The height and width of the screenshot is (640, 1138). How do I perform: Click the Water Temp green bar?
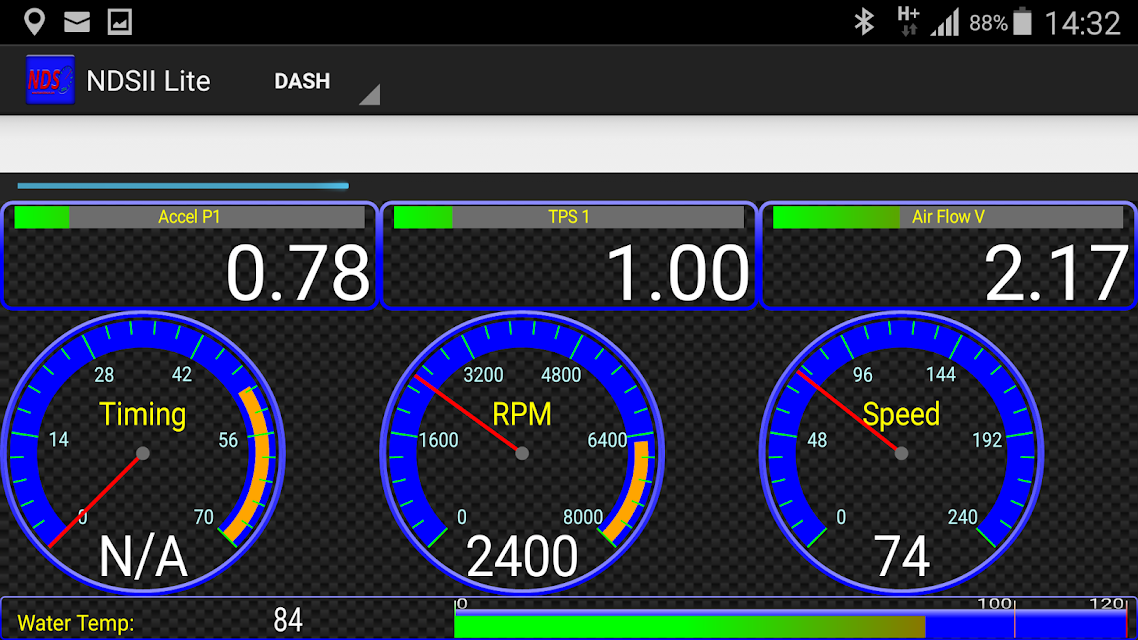(689, 626)
